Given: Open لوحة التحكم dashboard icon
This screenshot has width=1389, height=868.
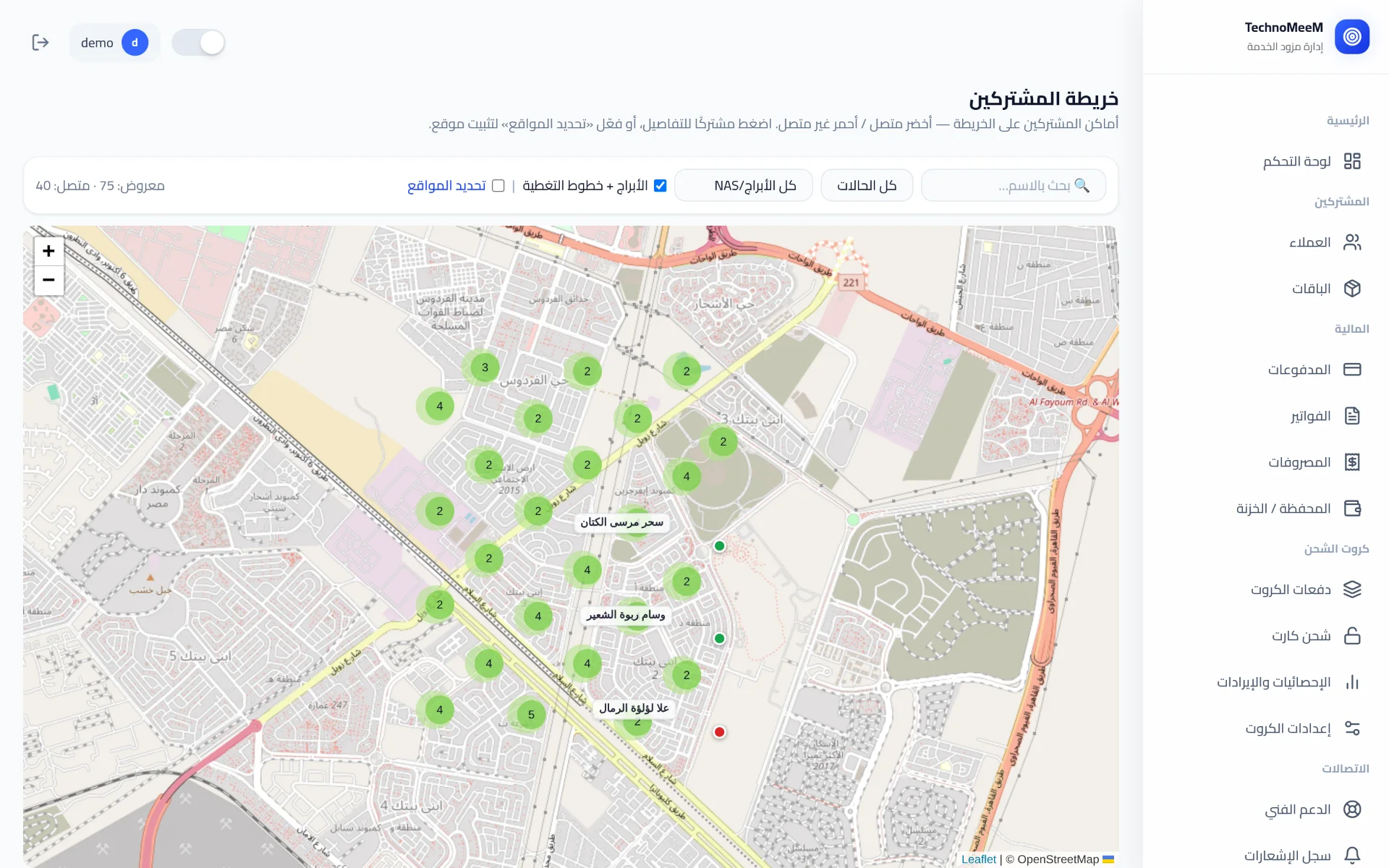Looking at the screenshot, I should (x=1351, y=161).
